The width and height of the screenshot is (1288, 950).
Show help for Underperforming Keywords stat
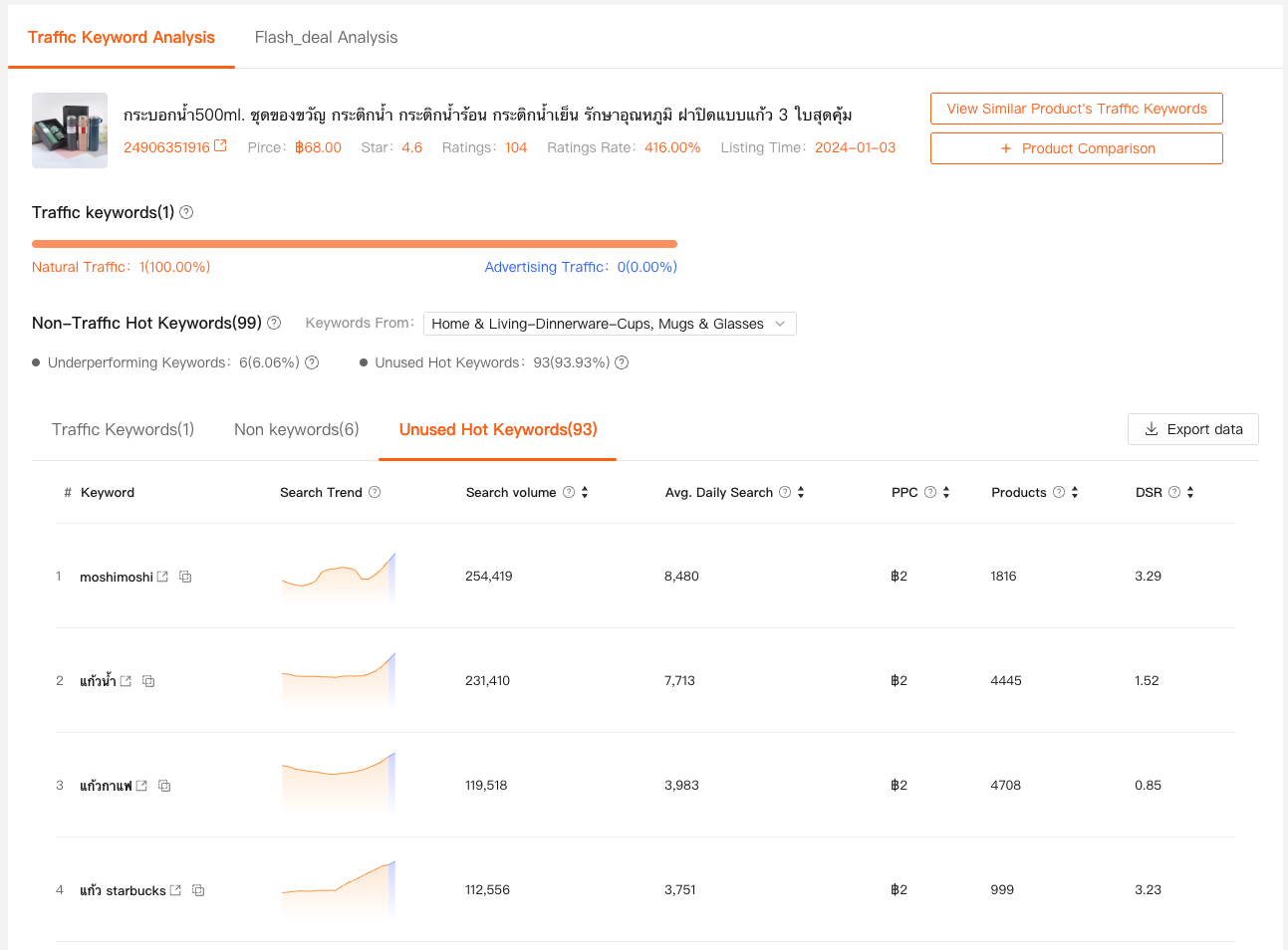click(312, 362)
